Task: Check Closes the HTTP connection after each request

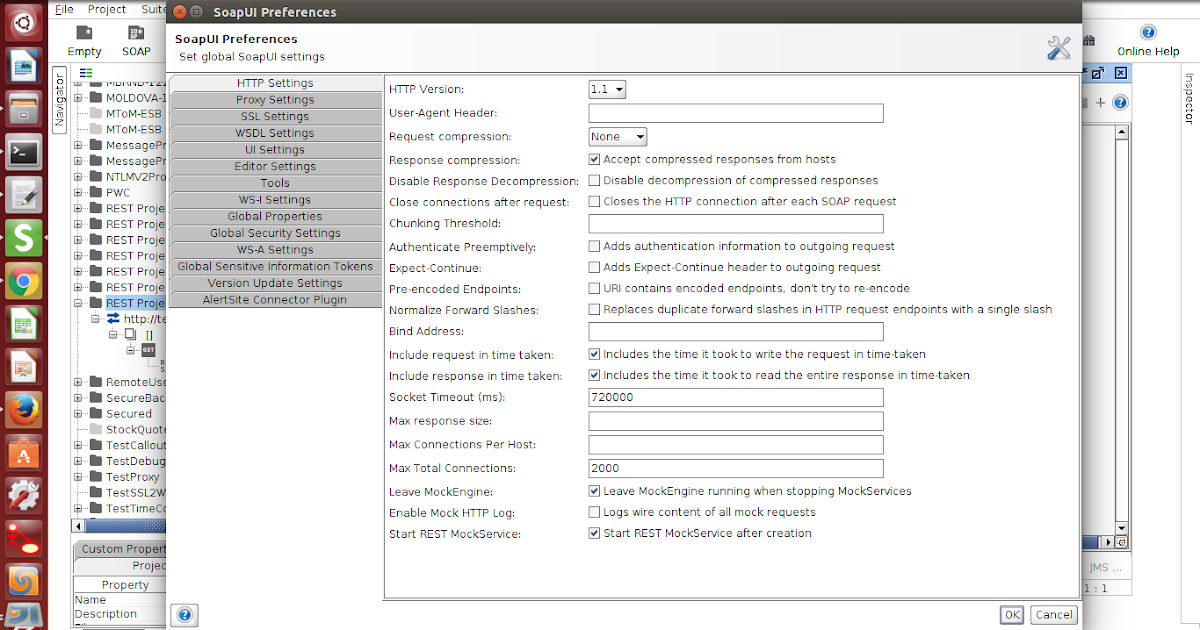Action: click(x=594, y=202)
